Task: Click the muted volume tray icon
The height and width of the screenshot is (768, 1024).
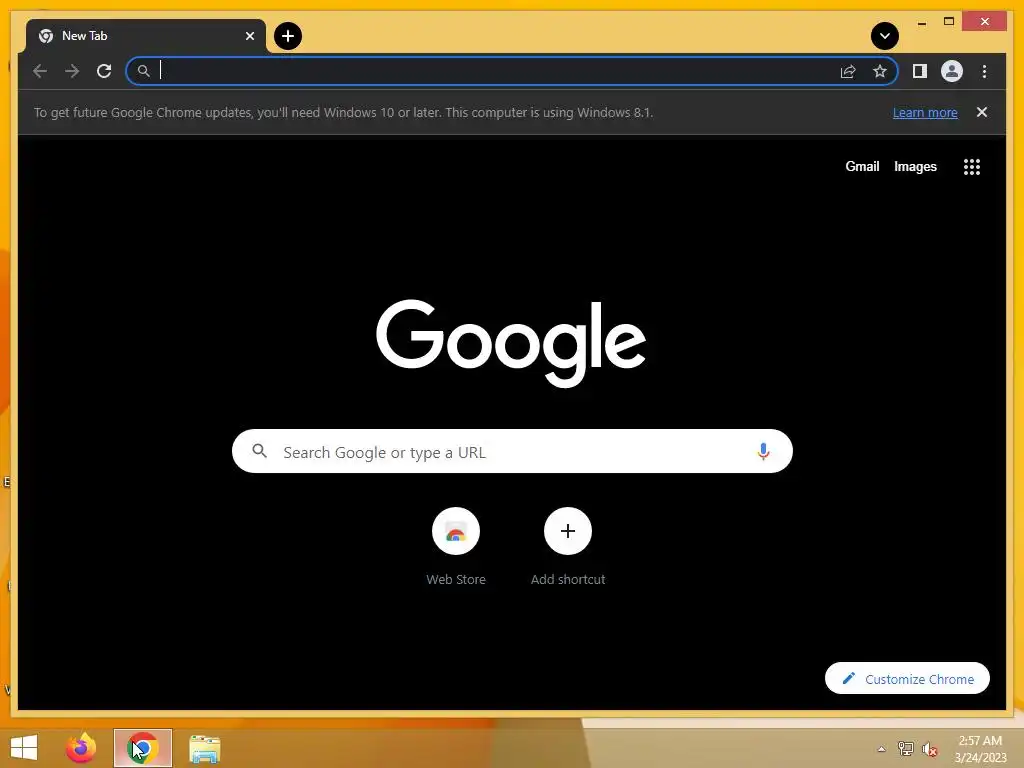Action: tap(929, 749)
